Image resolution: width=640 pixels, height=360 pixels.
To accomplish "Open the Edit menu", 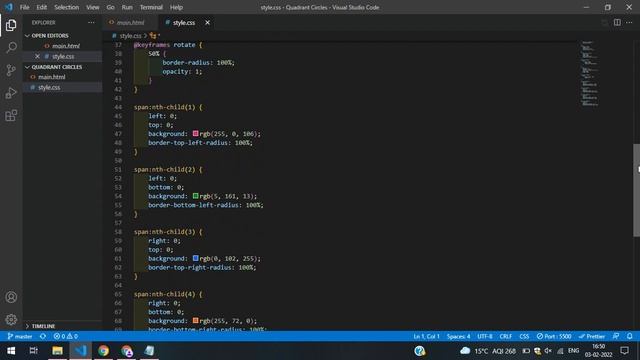I will click(42, 7).
